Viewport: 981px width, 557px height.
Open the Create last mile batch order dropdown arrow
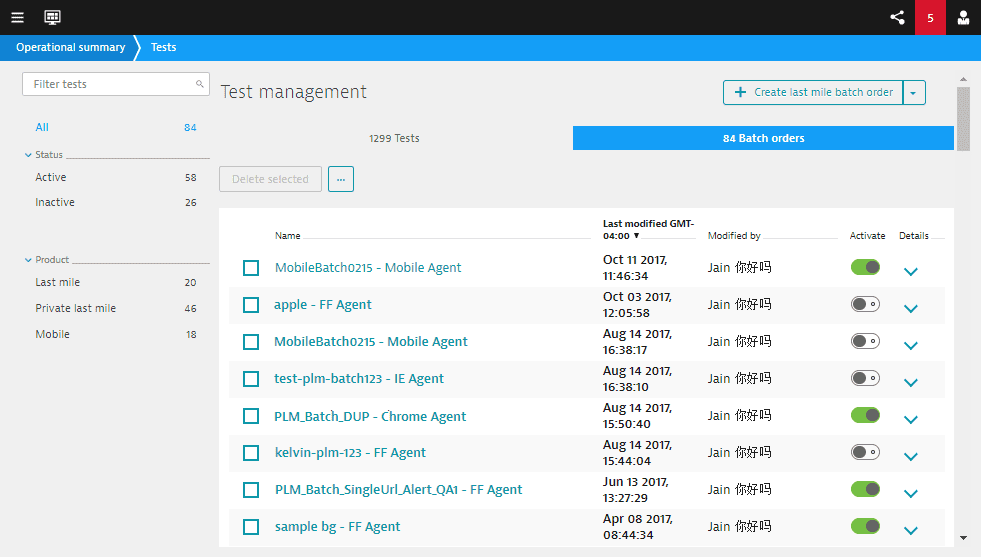913,93
